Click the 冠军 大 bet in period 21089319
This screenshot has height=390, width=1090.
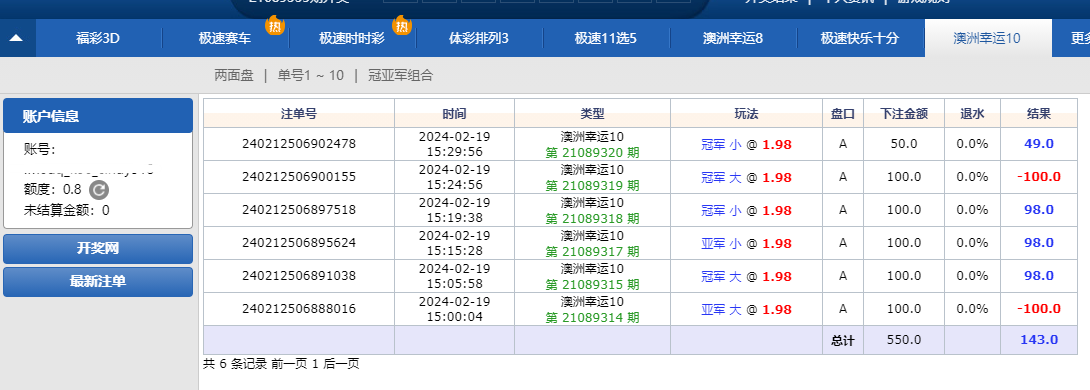(x=722, y=177)
